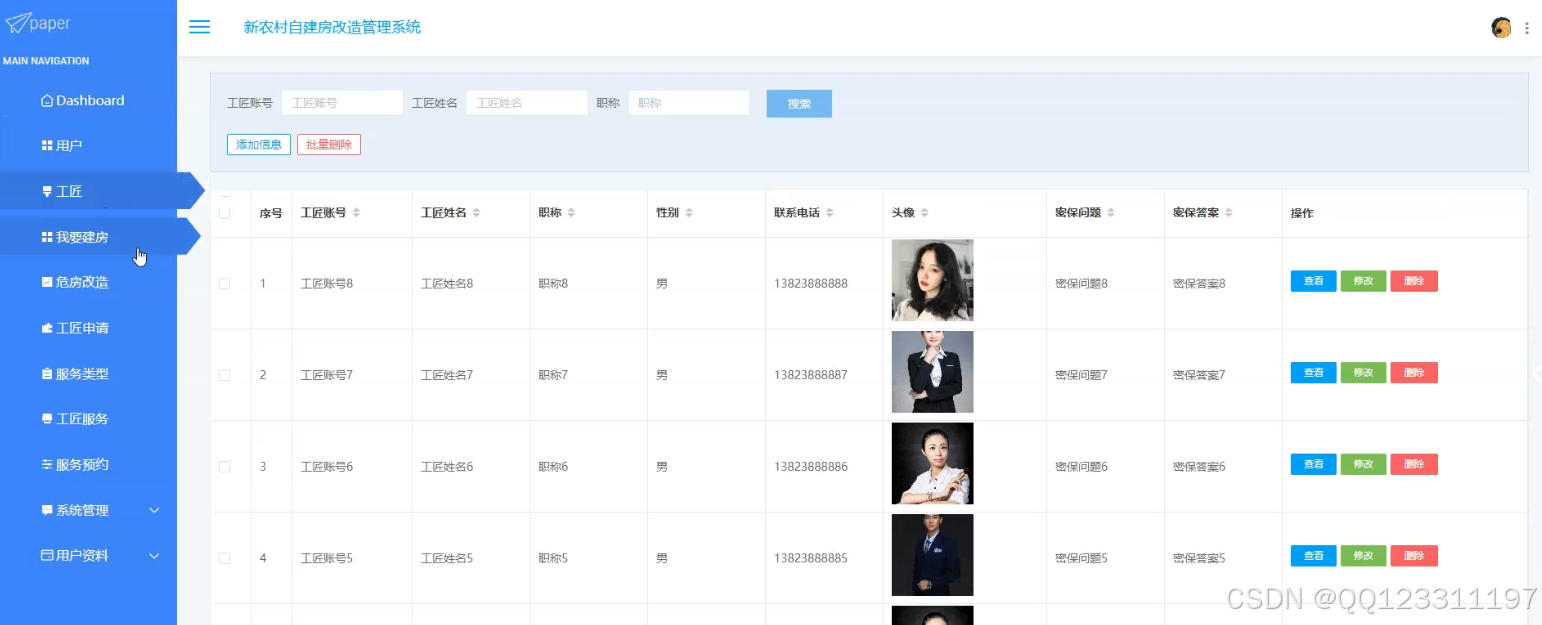Open avatar photo in 工匠账号7 row
The height and width of the screenshot is (625, 1542).
tap(932, 372)
